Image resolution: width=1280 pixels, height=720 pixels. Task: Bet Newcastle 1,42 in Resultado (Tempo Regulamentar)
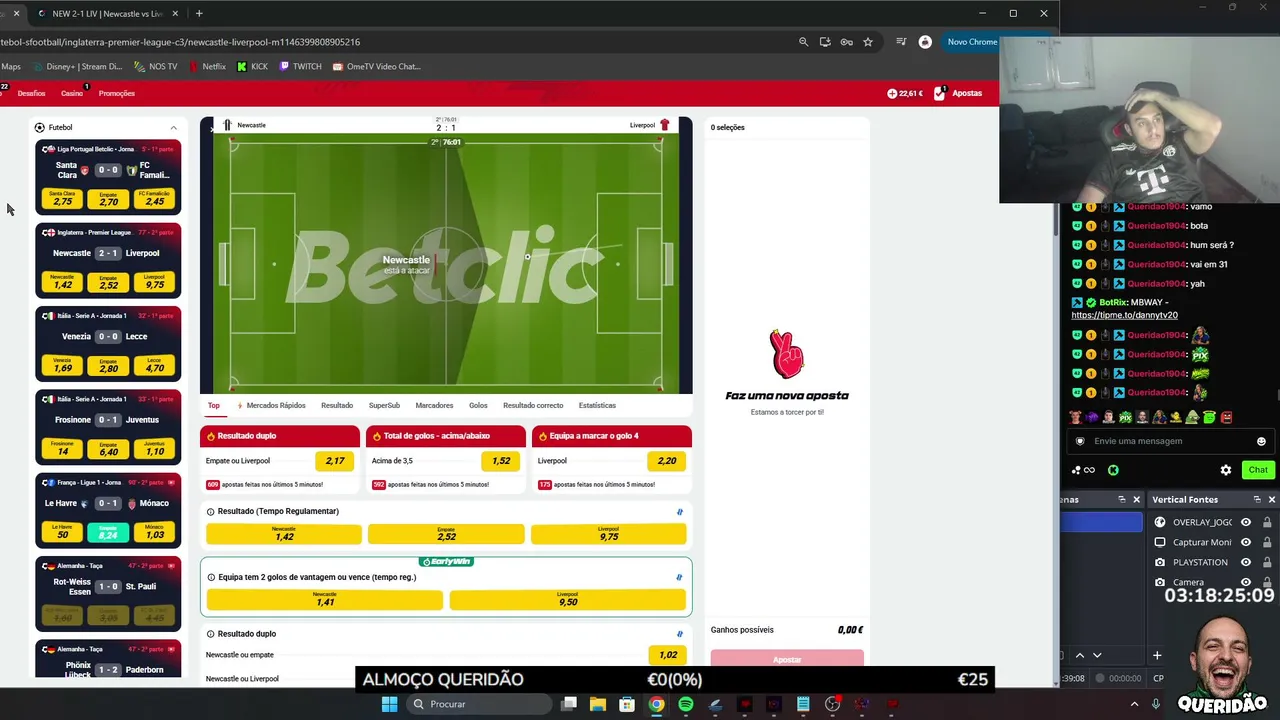point(284,534)
